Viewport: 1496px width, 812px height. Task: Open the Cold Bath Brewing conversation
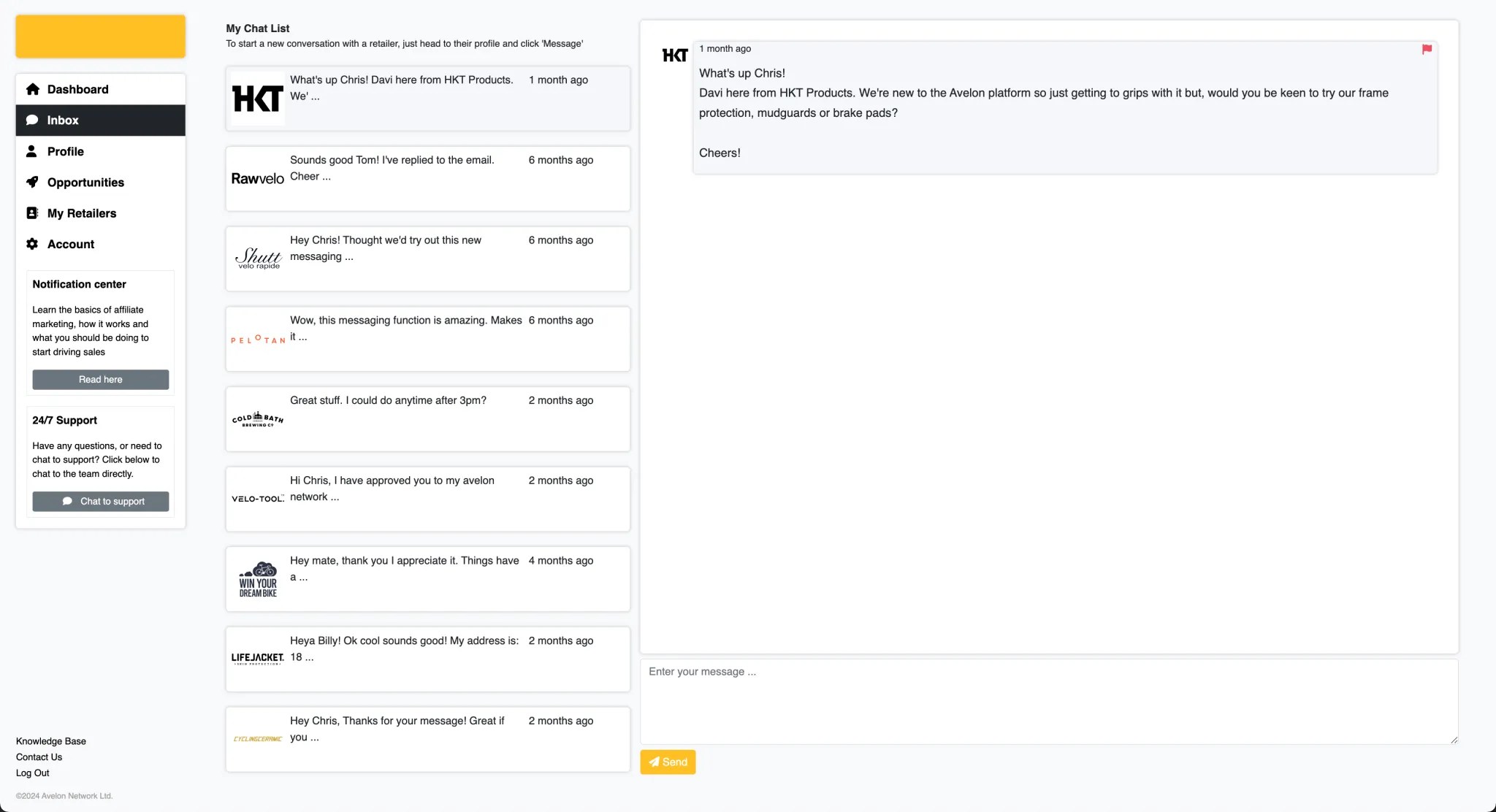pyautogui.click(x=427, y=419)
